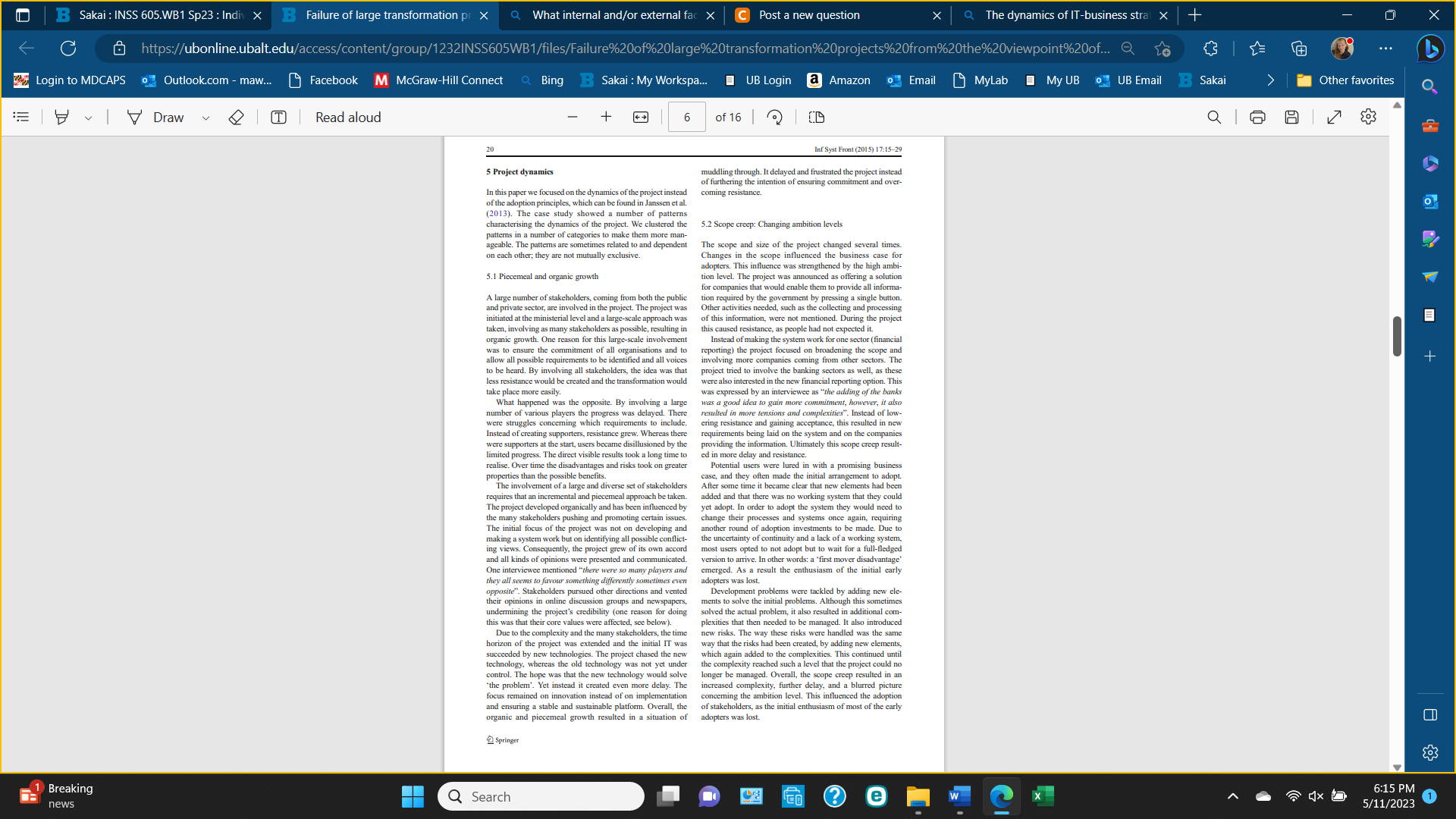This screenshot has width=1456, height=819.
Task: Select the Highlight tool
Action: coord(62,117)
